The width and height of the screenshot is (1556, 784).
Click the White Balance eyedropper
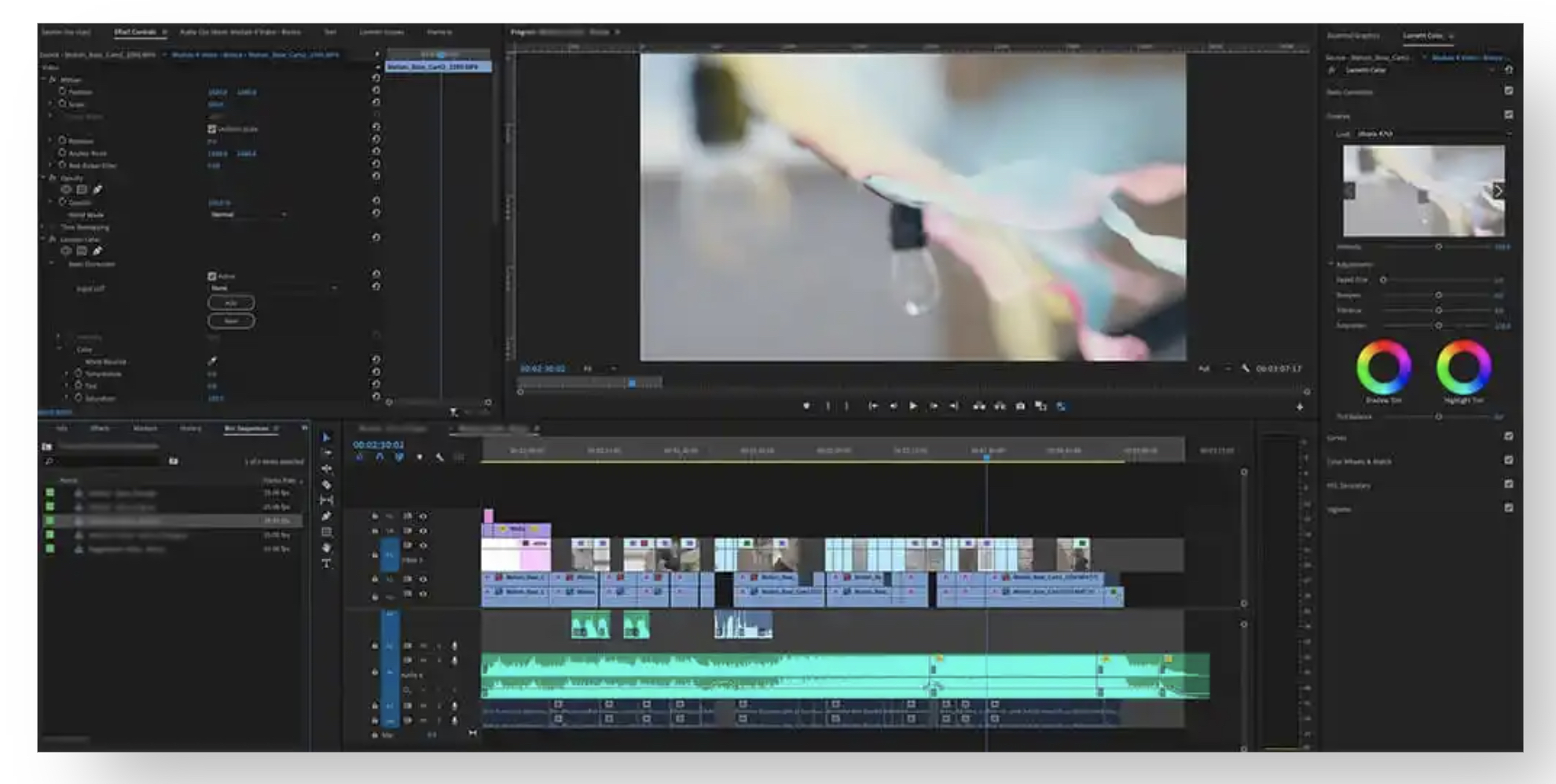point(212,361)
